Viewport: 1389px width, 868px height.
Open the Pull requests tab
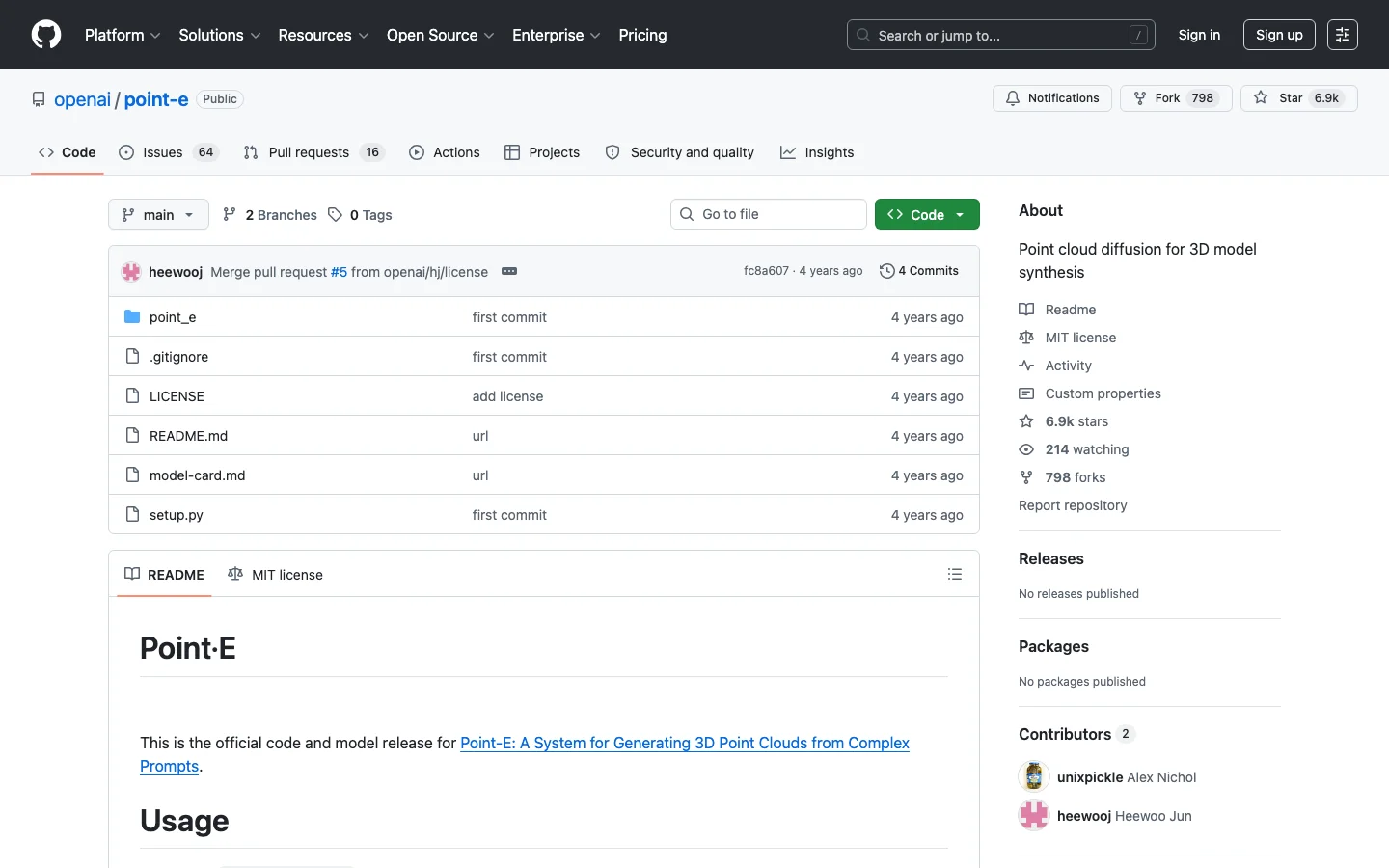[313, 152]
